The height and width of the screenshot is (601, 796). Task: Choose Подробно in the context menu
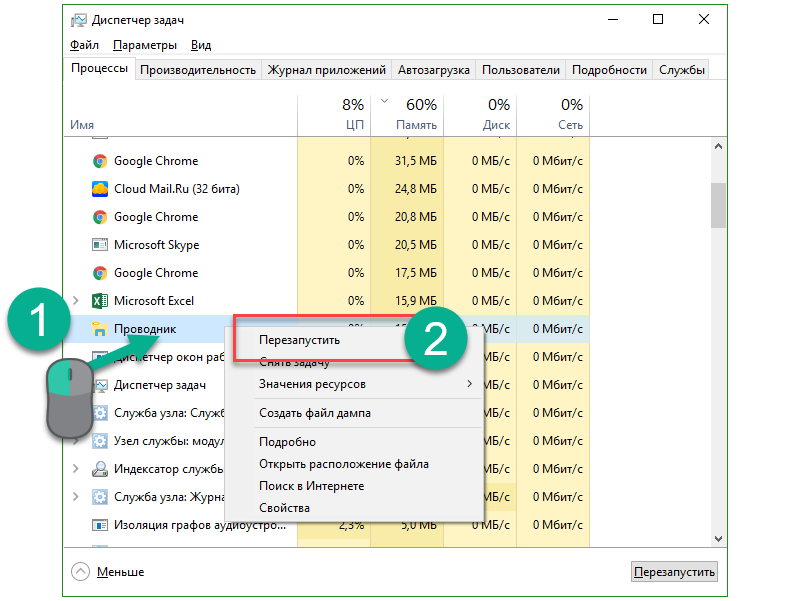click(x=353, y=442)
